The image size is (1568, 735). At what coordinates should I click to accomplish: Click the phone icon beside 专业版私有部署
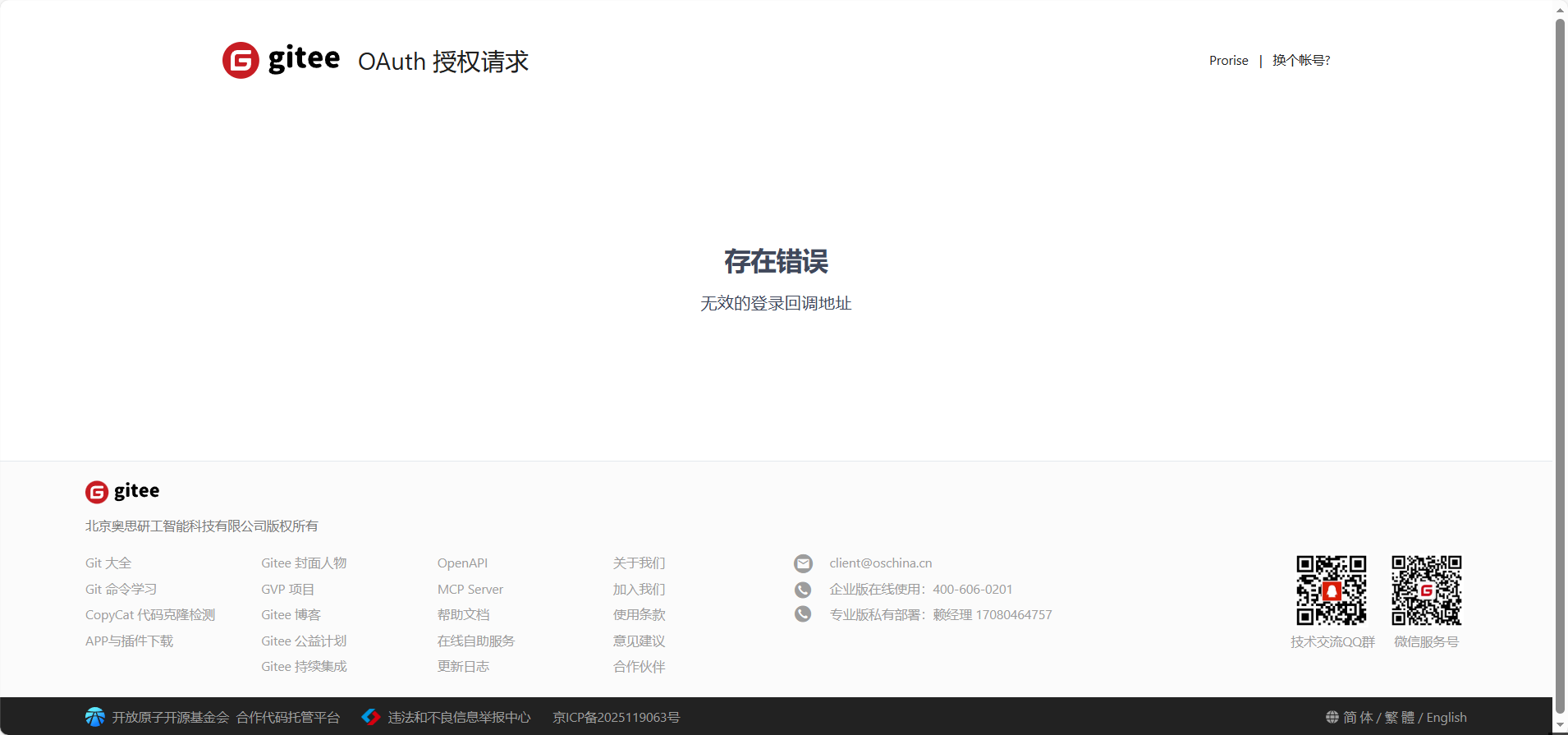[803, 614]
